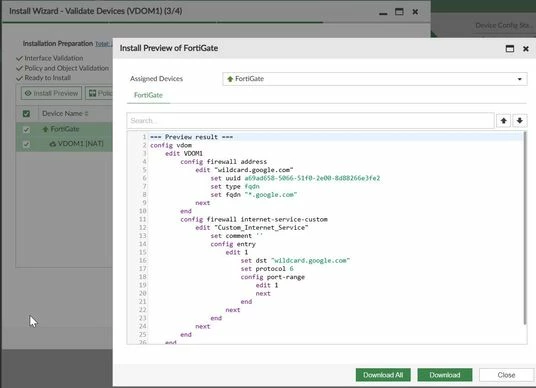536x388 pixels.
Task: Select FortiGate row in device list
Action: click(x=64, y=129)
